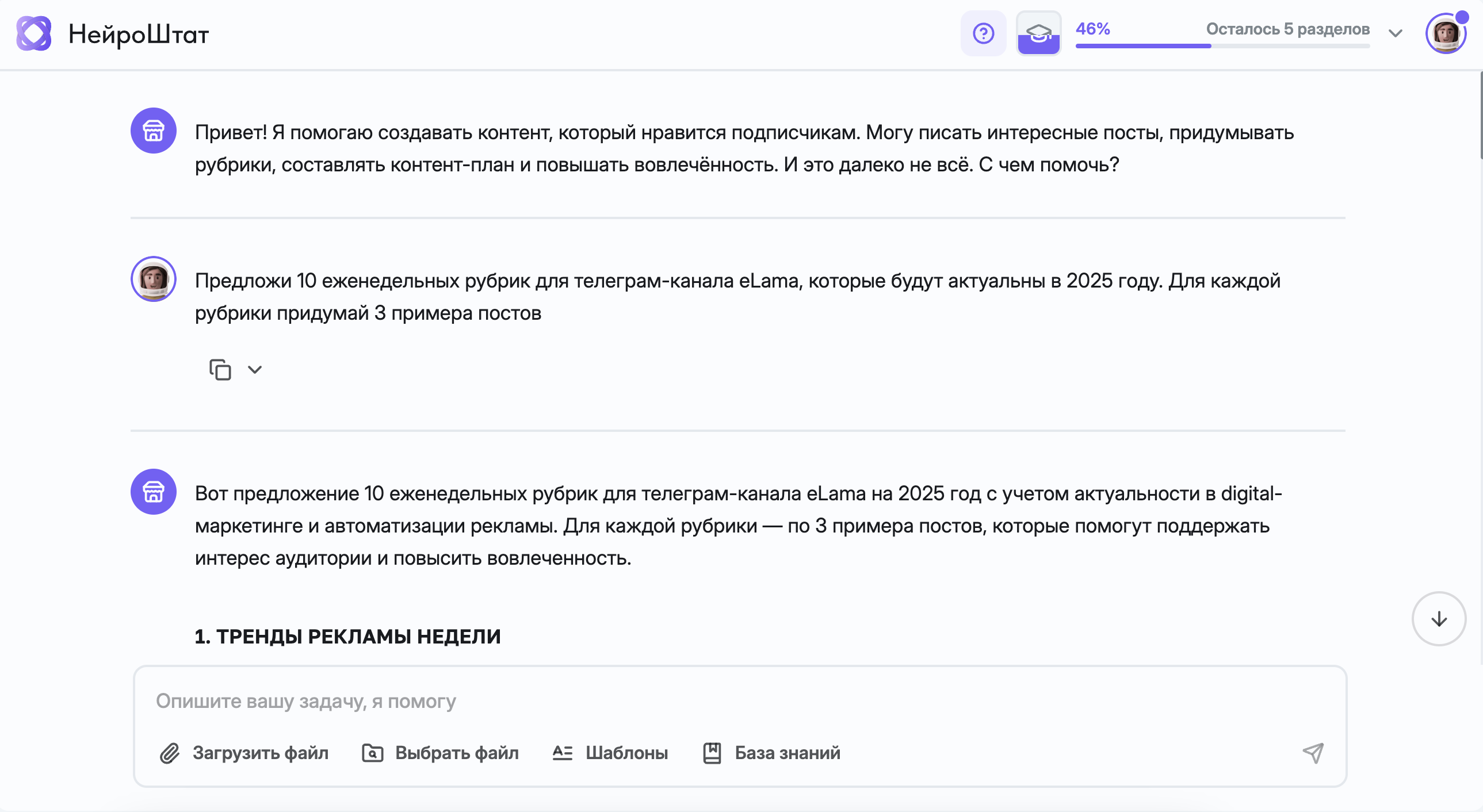Expand the Осталось 5 разделов dropdown
Viewport: 1483px width, 812px height.
[1396, 33]
